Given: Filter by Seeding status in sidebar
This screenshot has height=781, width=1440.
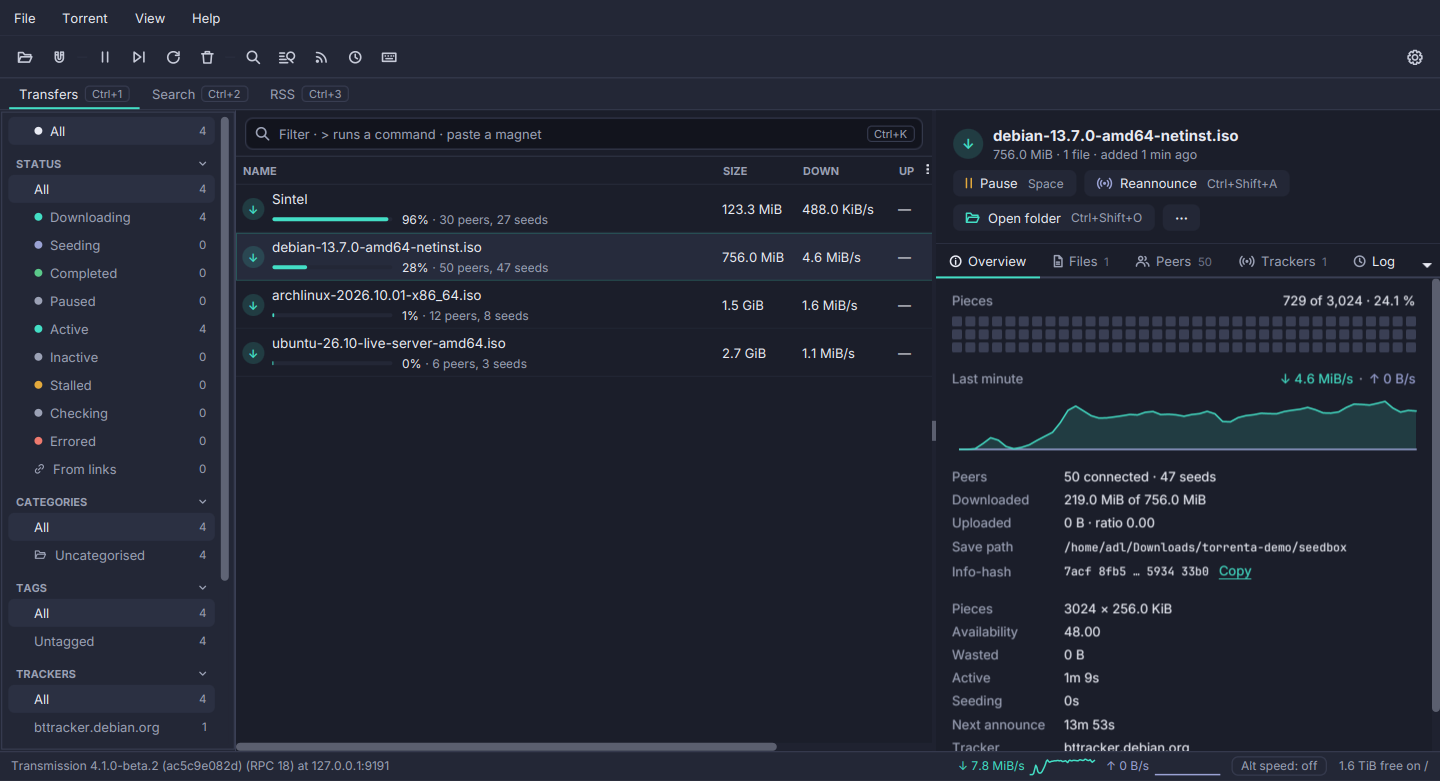Looking at the screenshot, I should point(111,245).
